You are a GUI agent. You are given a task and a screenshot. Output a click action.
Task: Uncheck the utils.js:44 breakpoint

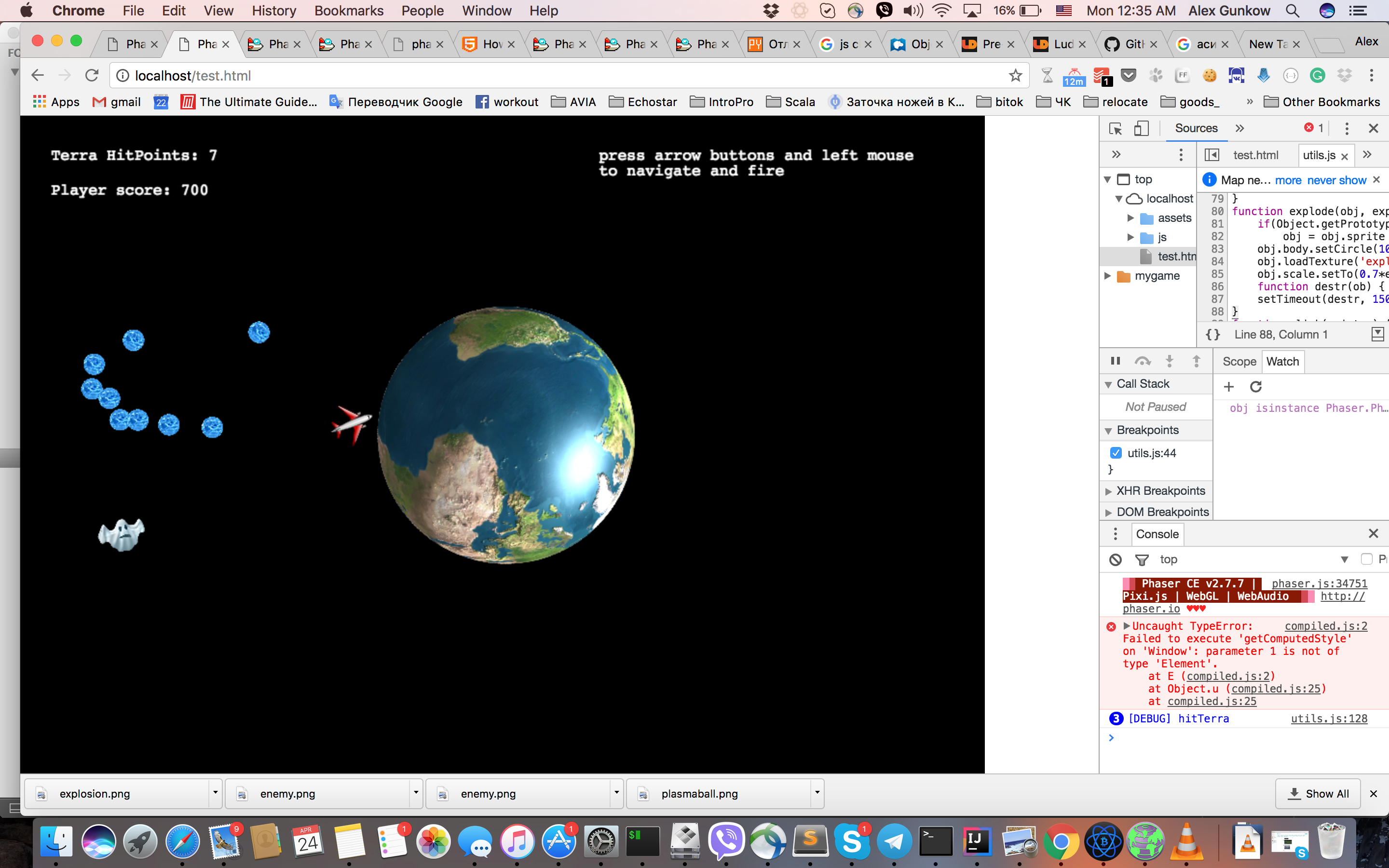(1116, 453)
